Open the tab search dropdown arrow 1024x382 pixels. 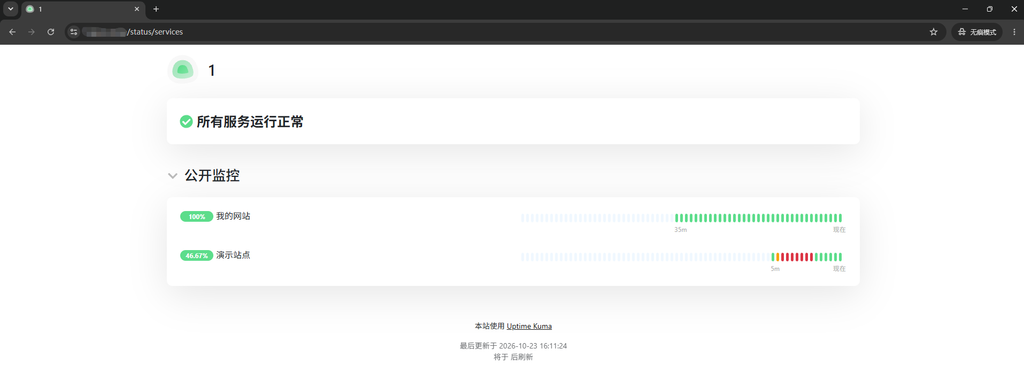(10, 9)
